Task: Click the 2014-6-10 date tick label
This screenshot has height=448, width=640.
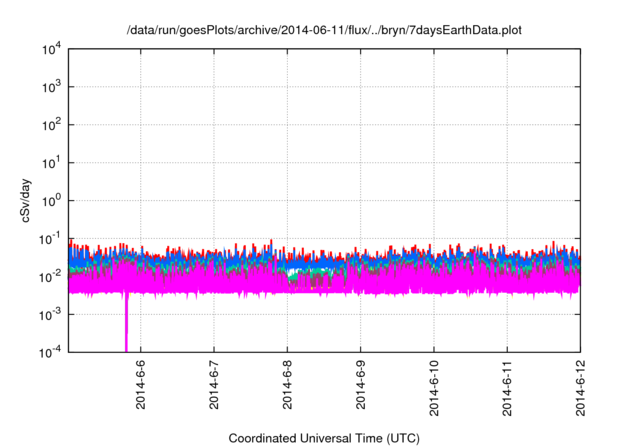Action: coord(434,388)
